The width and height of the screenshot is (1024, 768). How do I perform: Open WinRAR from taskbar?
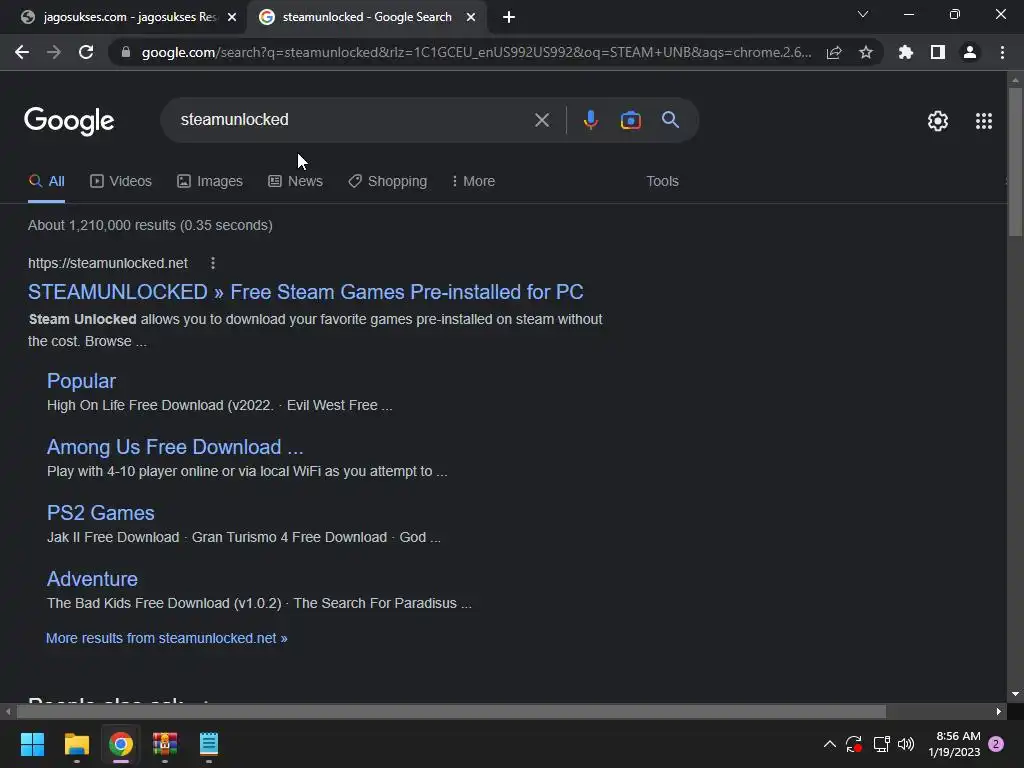click(165, 744)
